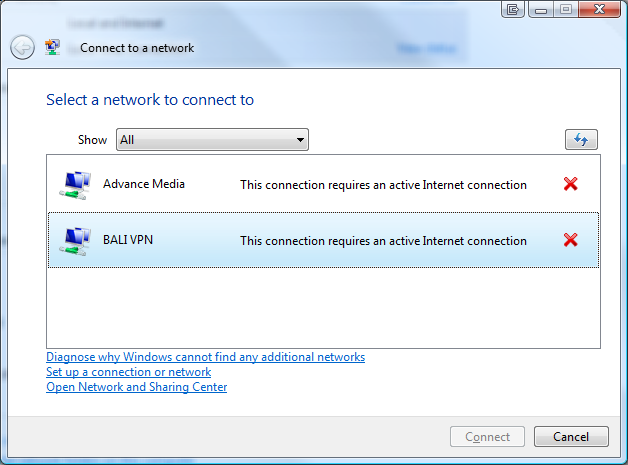
Task: Click the network icon beside the window title
Action: (x=52, y=47)
